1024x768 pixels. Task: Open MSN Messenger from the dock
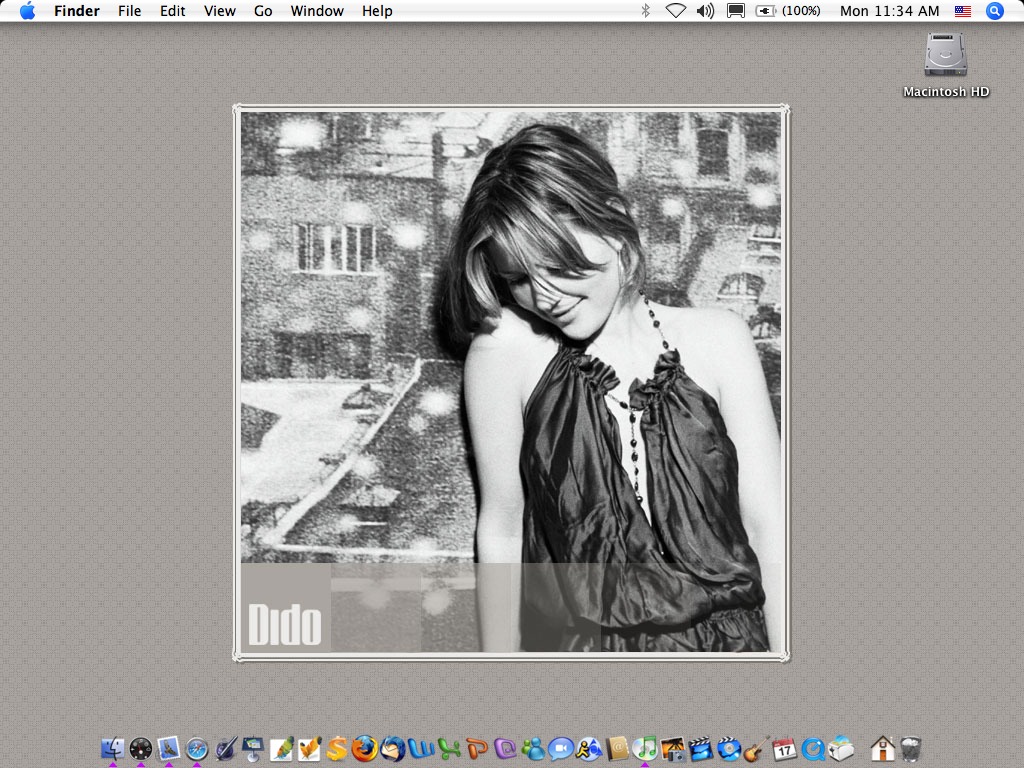534,748
